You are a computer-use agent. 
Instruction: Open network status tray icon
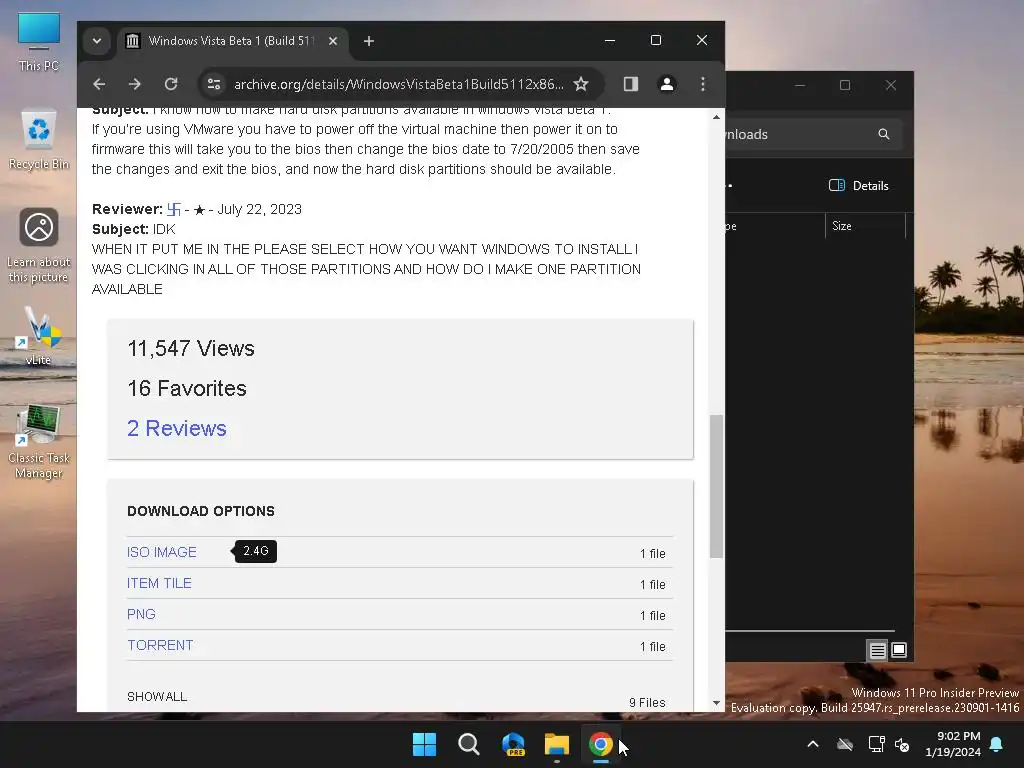[x=876, y=744]
